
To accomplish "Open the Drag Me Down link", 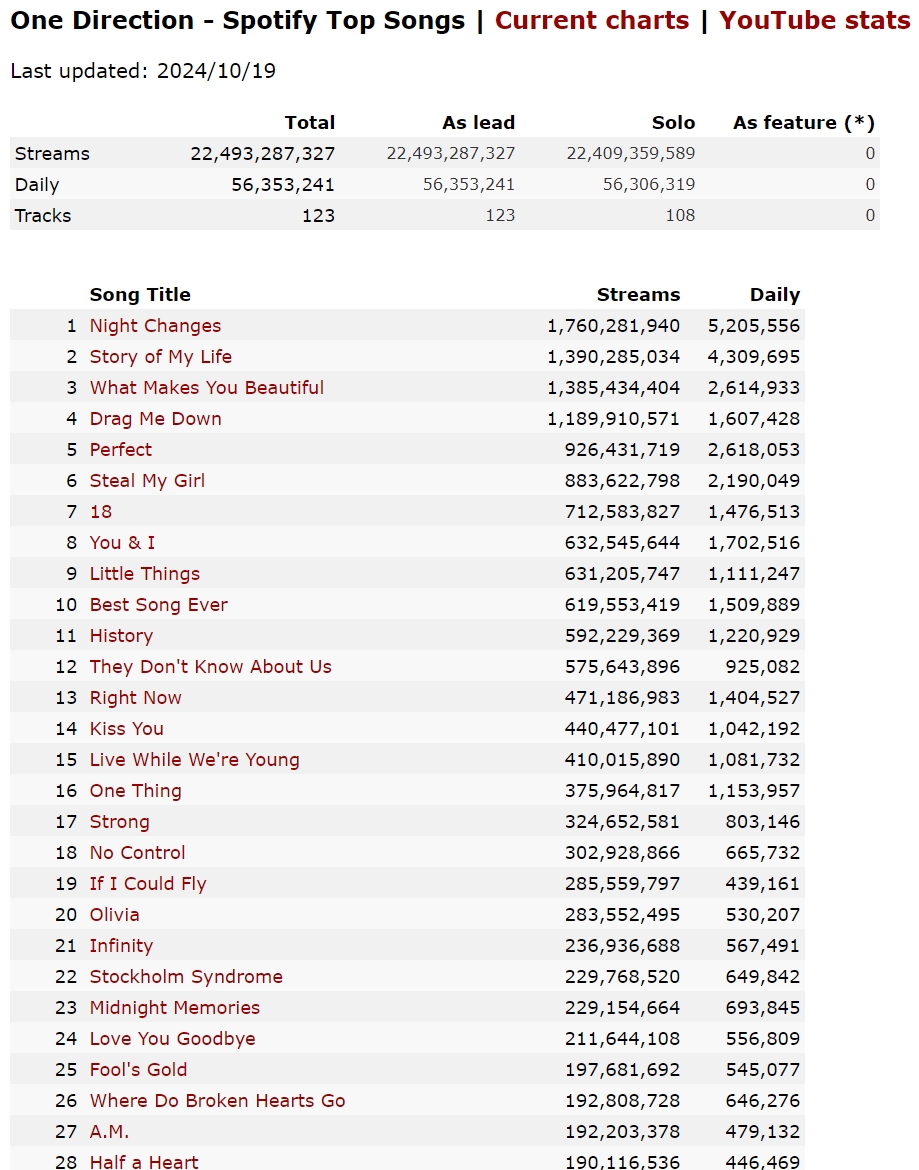I will pyautogui.click(x=155, y=419).
